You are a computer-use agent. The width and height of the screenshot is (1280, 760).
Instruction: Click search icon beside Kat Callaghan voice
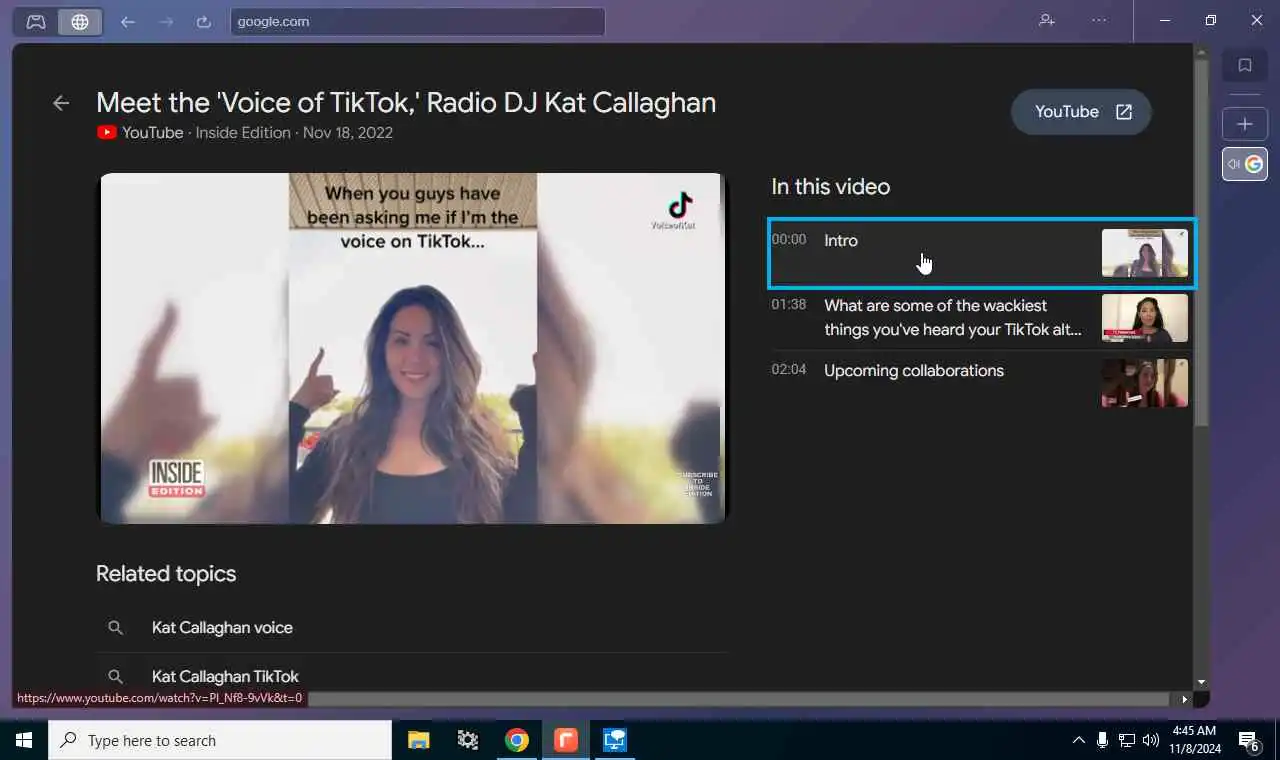point(116,628)
